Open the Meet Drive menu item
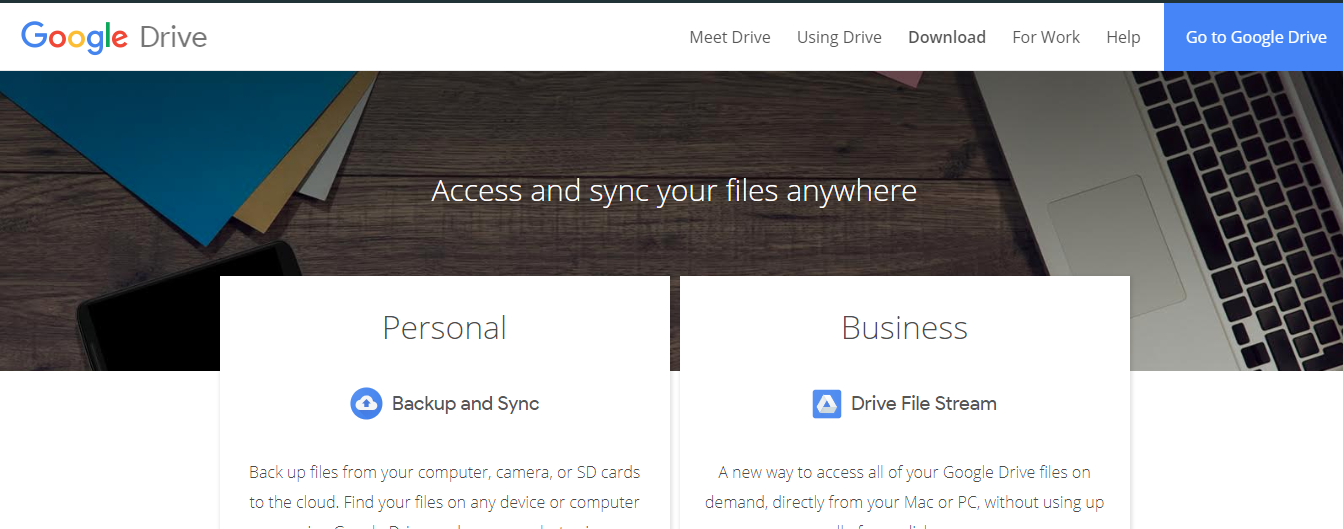The image size is (1343, 529). tap(730, 37)
